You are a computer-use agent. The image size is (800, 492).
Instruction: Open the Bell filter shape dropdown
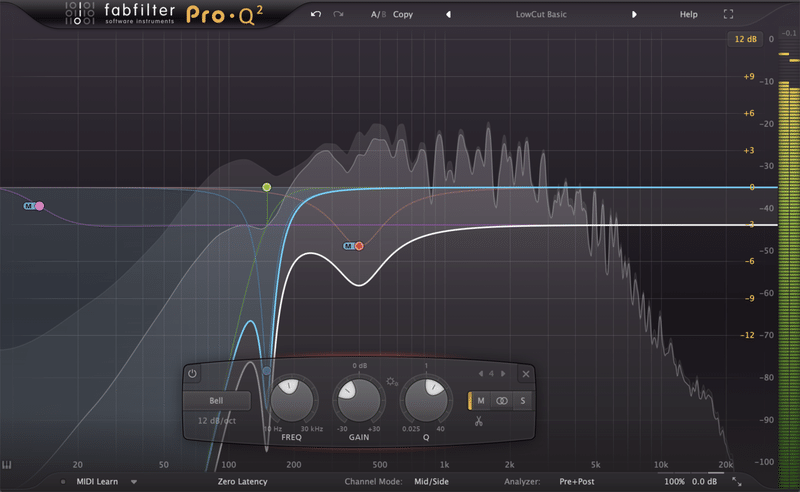click(216, 401)
